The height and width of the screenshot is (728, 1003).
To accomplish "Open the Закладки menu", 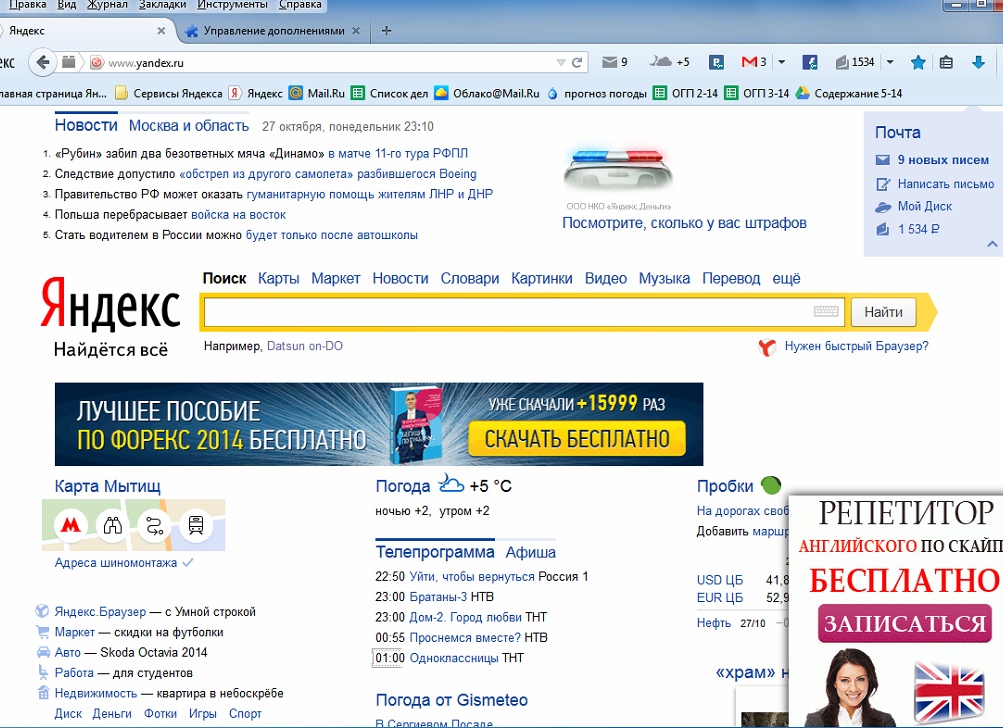I will (x=161, y=4).
